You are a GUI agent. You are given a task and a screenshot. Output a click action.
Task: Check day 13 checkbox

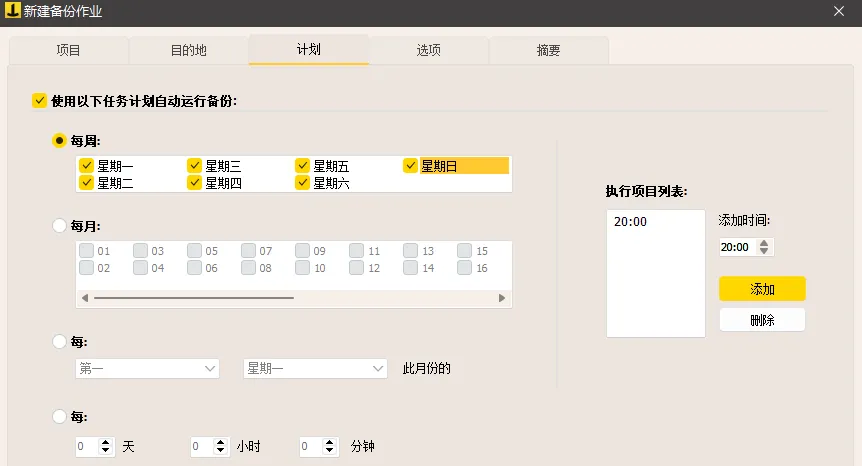coord(410,251)
